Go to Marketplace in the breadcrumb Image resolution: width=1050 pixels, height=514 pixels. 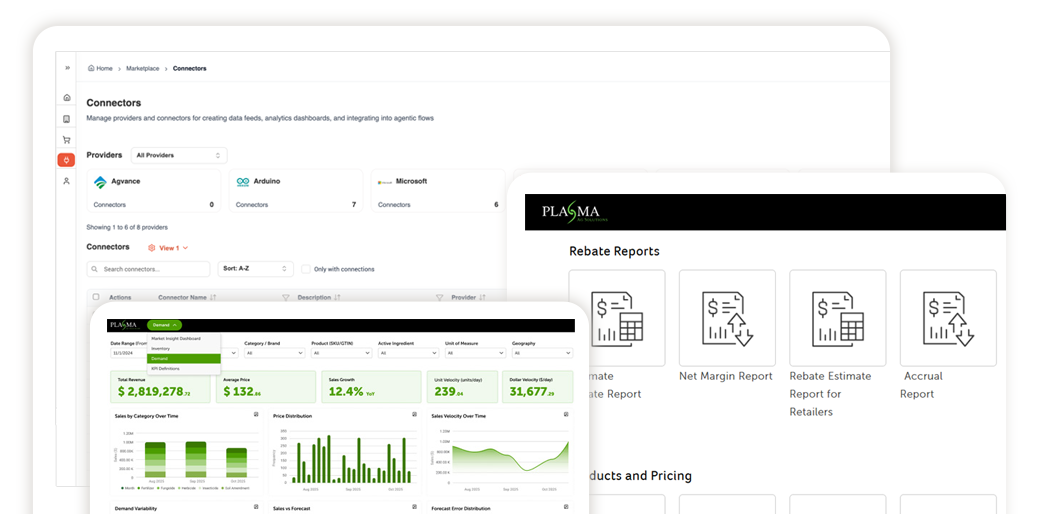(x=142, y=69)
